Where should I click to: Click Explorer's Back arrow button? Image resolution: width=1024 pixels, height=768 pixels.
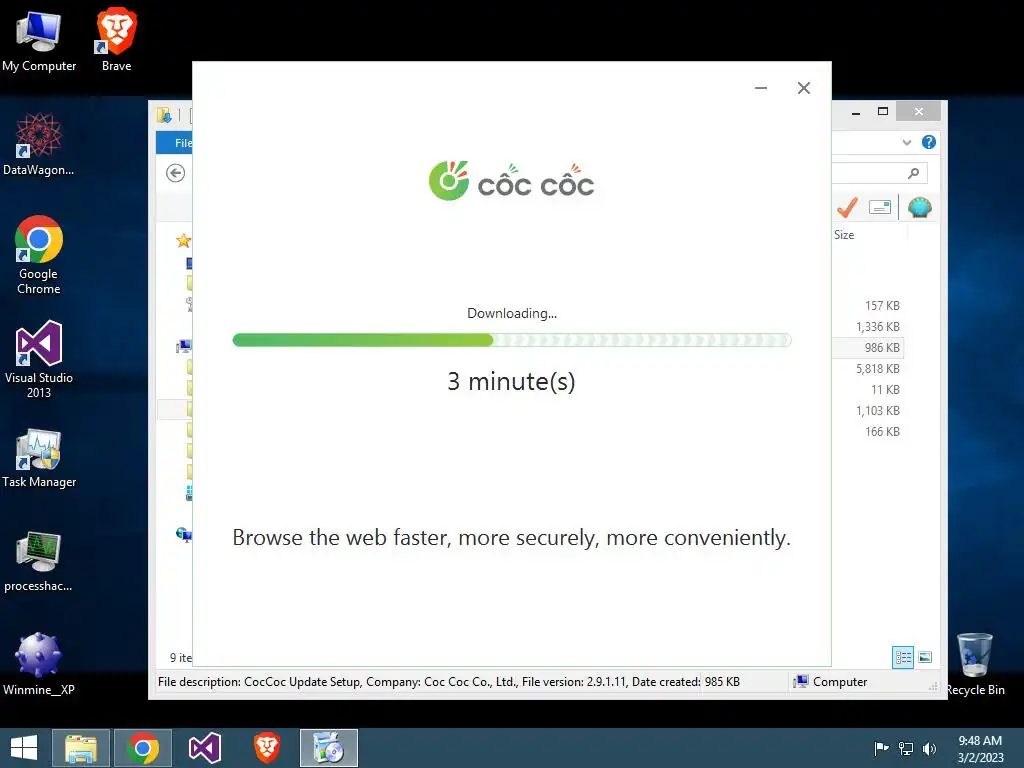coord(175,173)
